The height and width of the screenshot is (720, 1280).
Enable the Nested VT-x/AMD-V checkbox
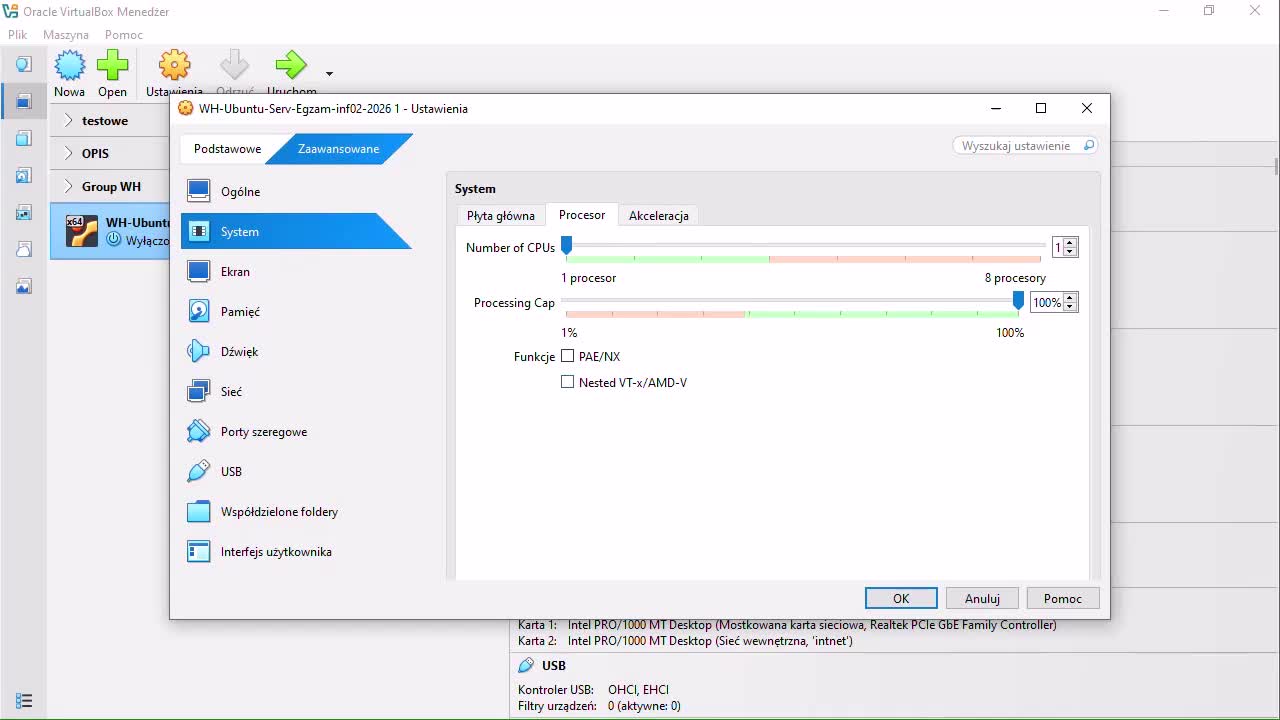click(x=568, y=382)
